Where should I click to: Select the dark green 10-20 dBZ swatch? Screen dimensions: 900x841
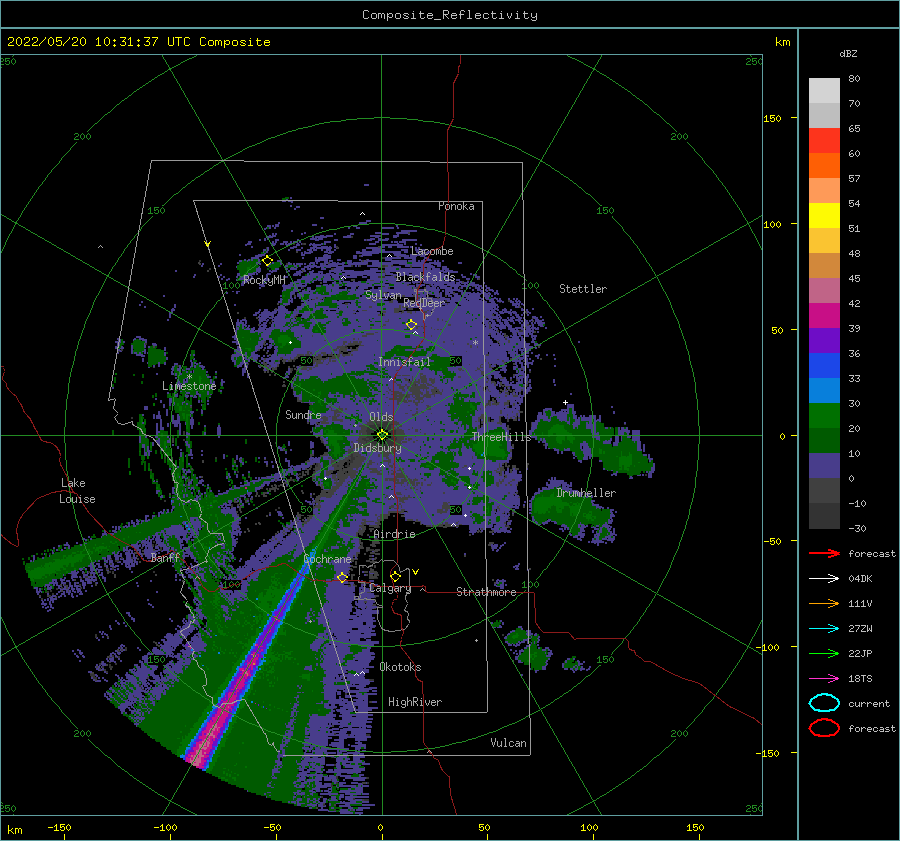click(x=824, y=440)
